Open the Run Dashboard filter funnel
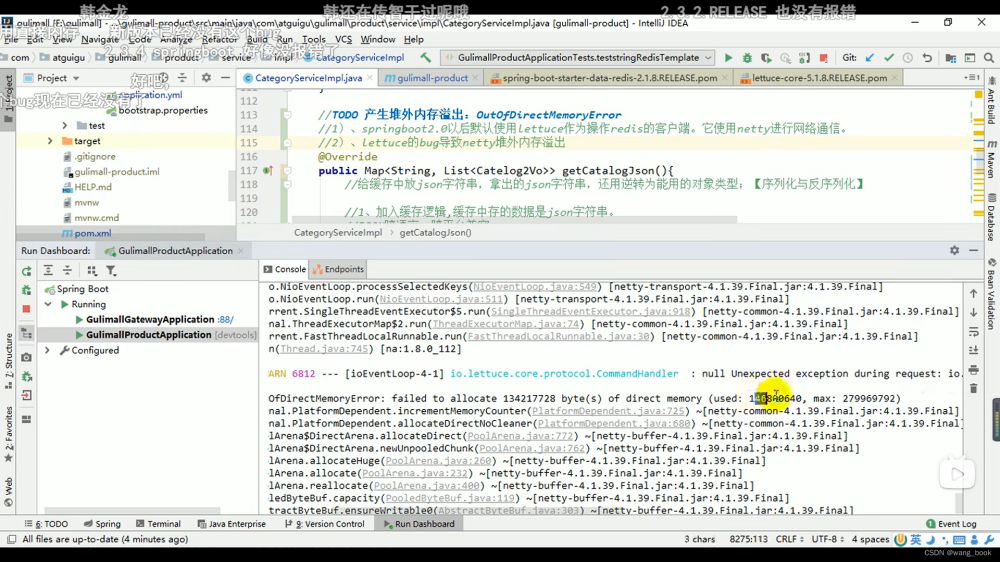Image resolution: width=1000 pixels, height=562 pixels. click(x=111, y=271)
